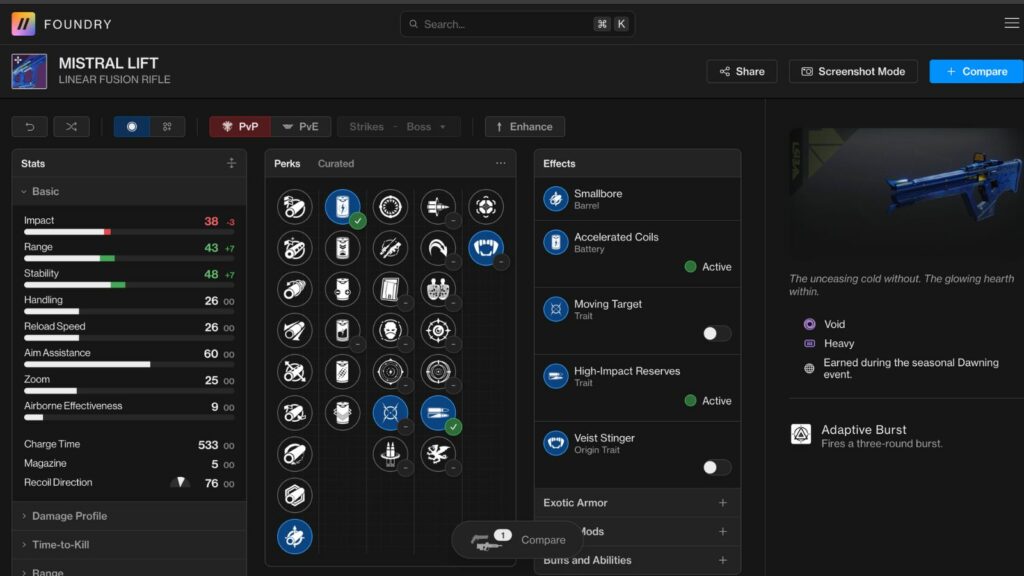Select the twin walkie-talkie perk icon

(x=438, y=289)
